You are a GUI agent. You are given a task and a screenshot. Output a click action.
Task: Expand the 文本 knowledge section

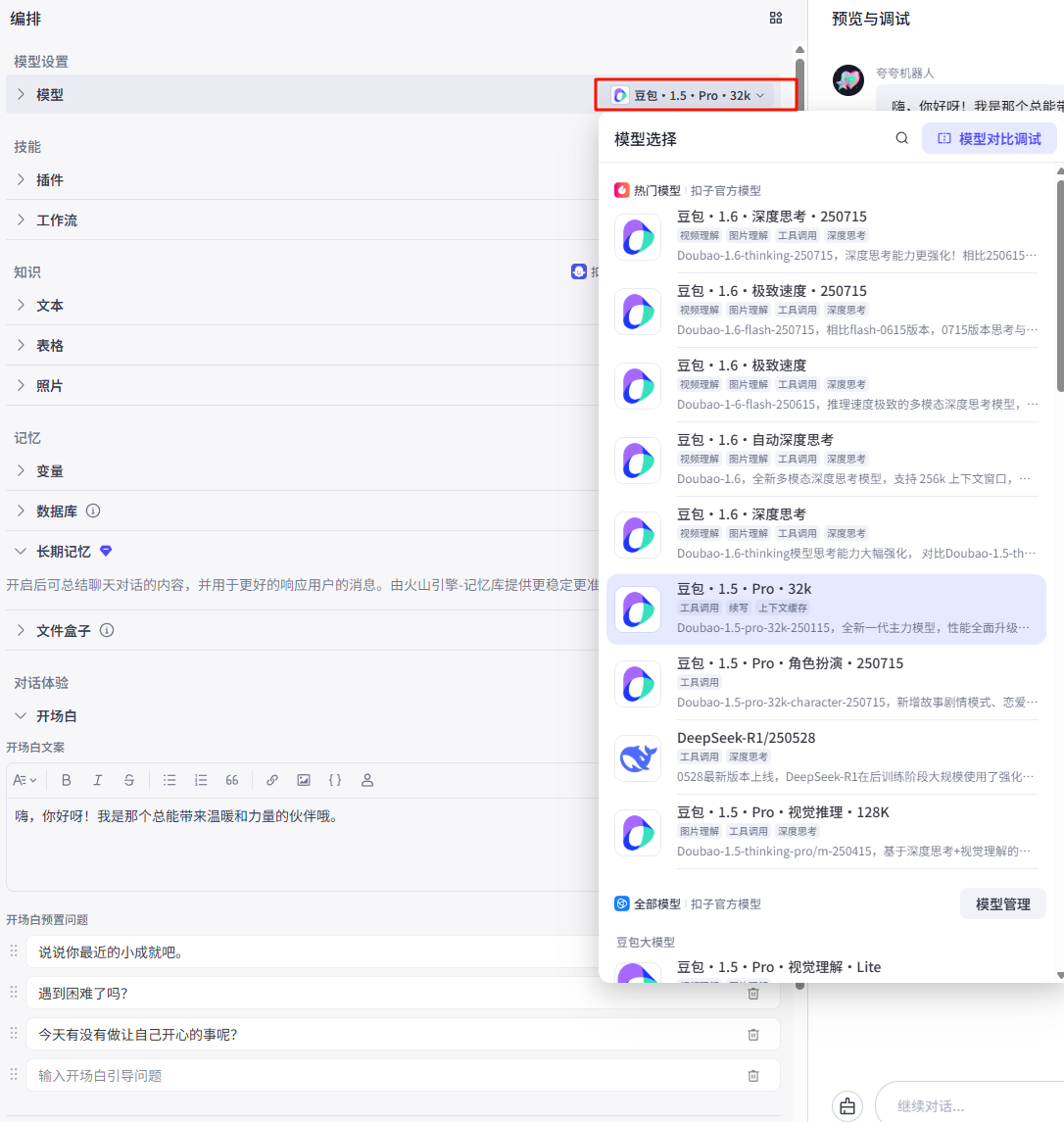coord(21,306)
